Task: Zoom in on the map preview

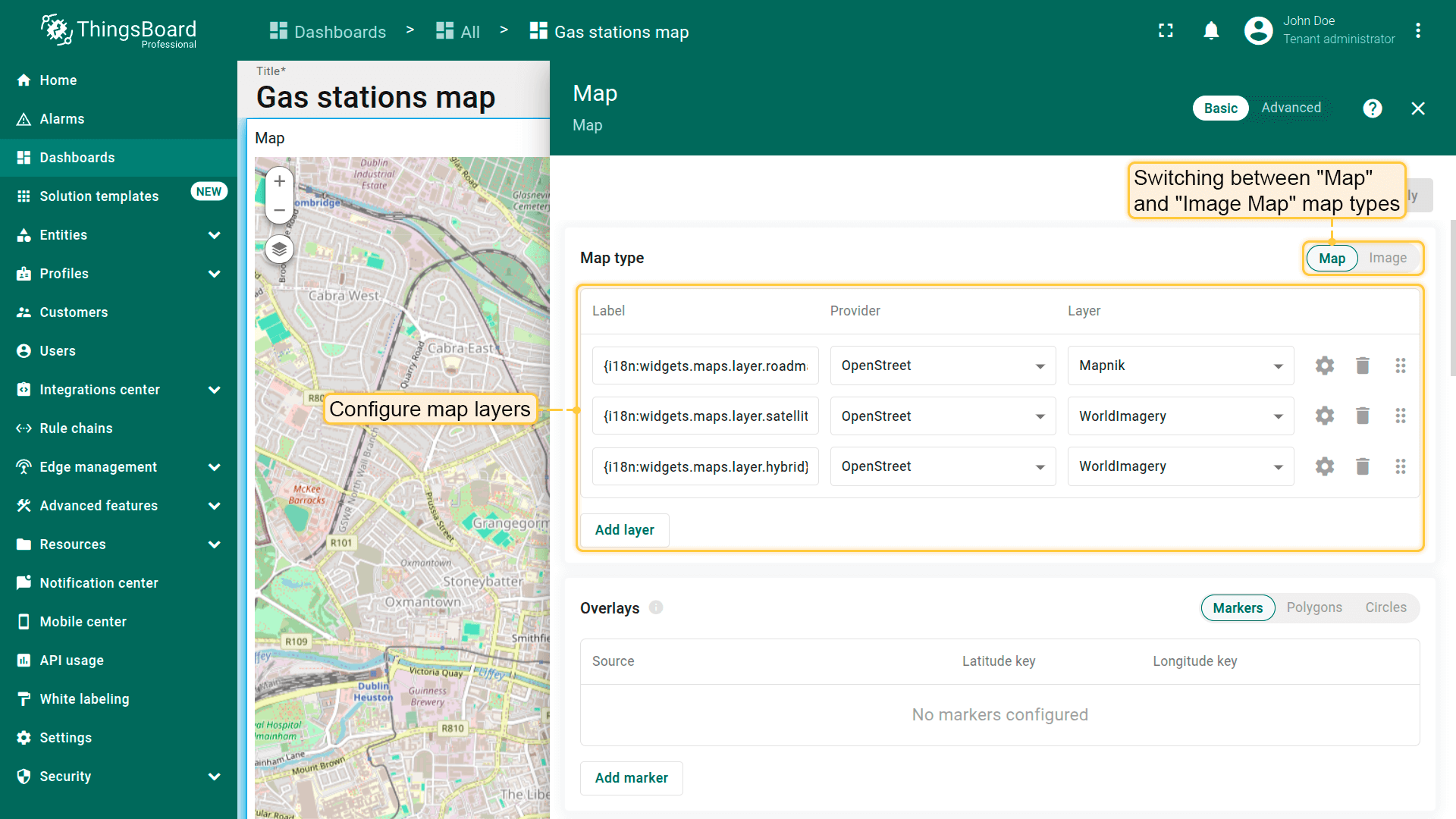Action: [x=279, y=181]
